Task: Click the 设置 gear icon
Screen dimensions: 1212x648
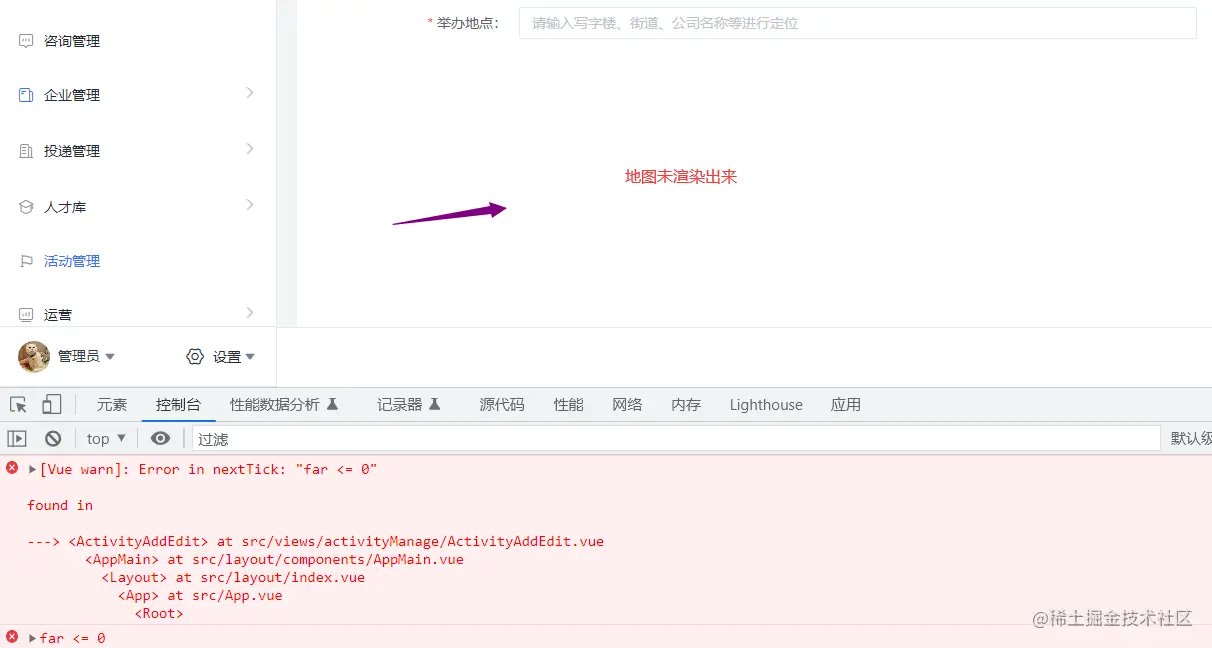Action: coord(195,357)
